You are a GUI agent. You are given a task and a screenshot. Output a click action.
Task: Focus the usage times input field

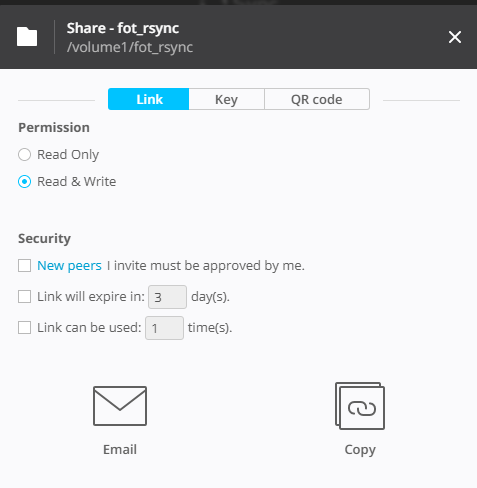[x=164, y=328]
